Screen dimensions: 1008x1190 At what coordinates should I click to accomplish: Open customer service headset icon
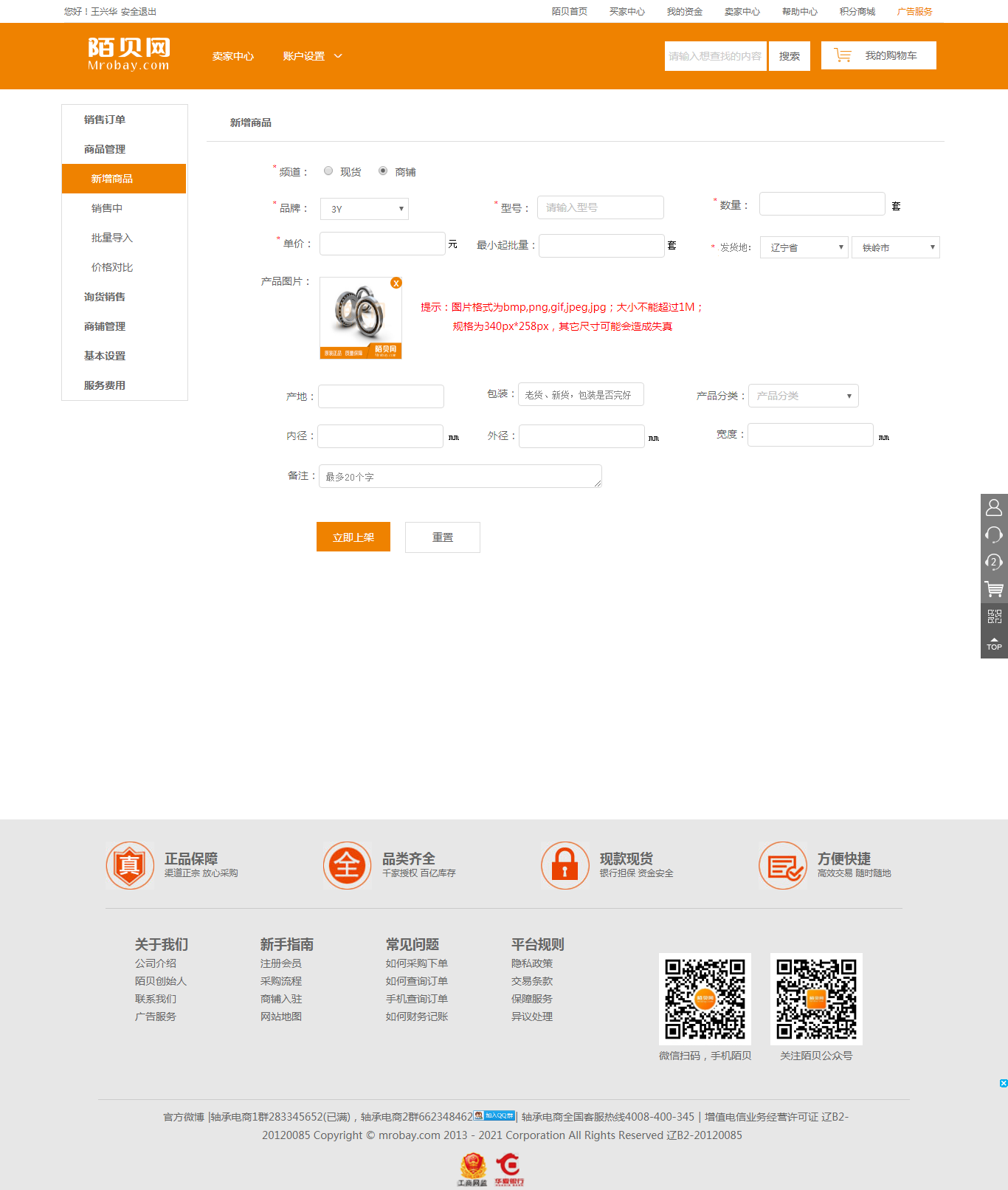(x=994, y=534)
